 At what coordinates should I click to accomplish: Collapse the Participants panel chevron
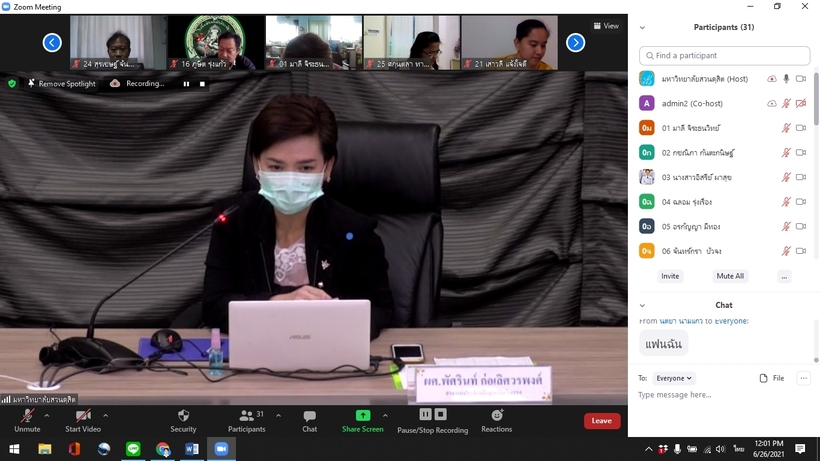click(x=642, y=28)
